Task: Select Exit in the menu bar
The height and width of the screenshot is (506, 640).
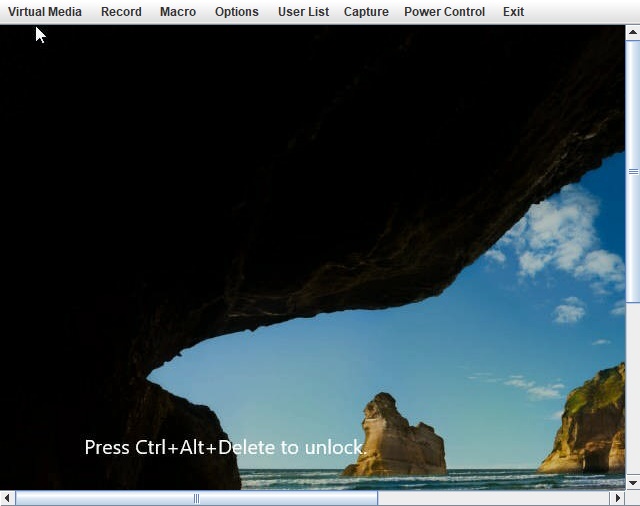Action: coord(513,12)
